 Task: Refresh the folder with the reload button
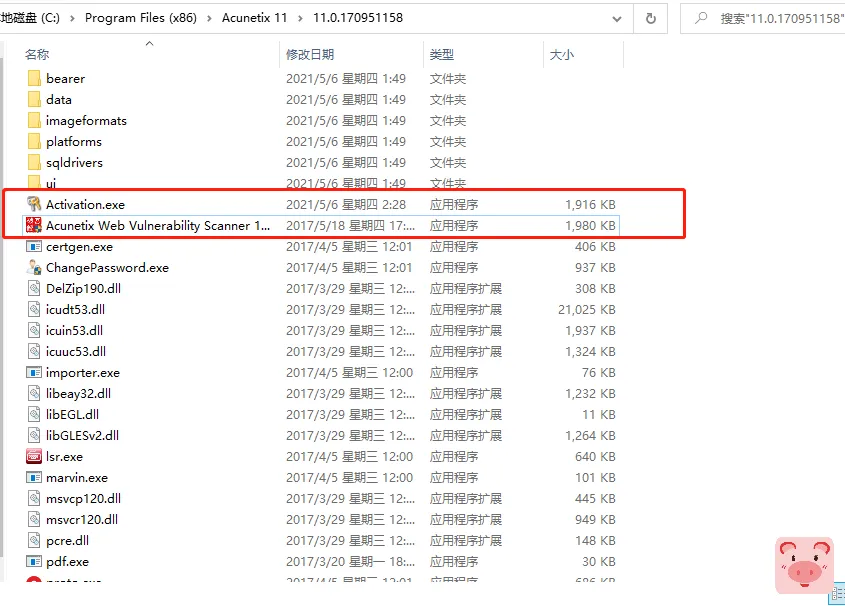click(x=650, y=18)
